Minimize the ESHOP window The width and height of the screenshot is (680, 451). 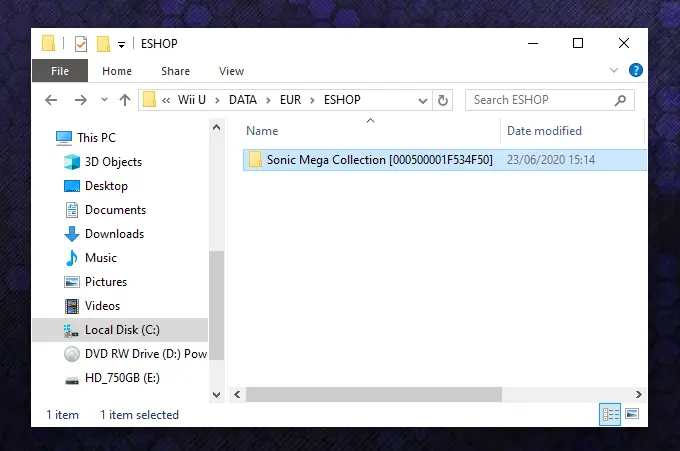point(533,43)
